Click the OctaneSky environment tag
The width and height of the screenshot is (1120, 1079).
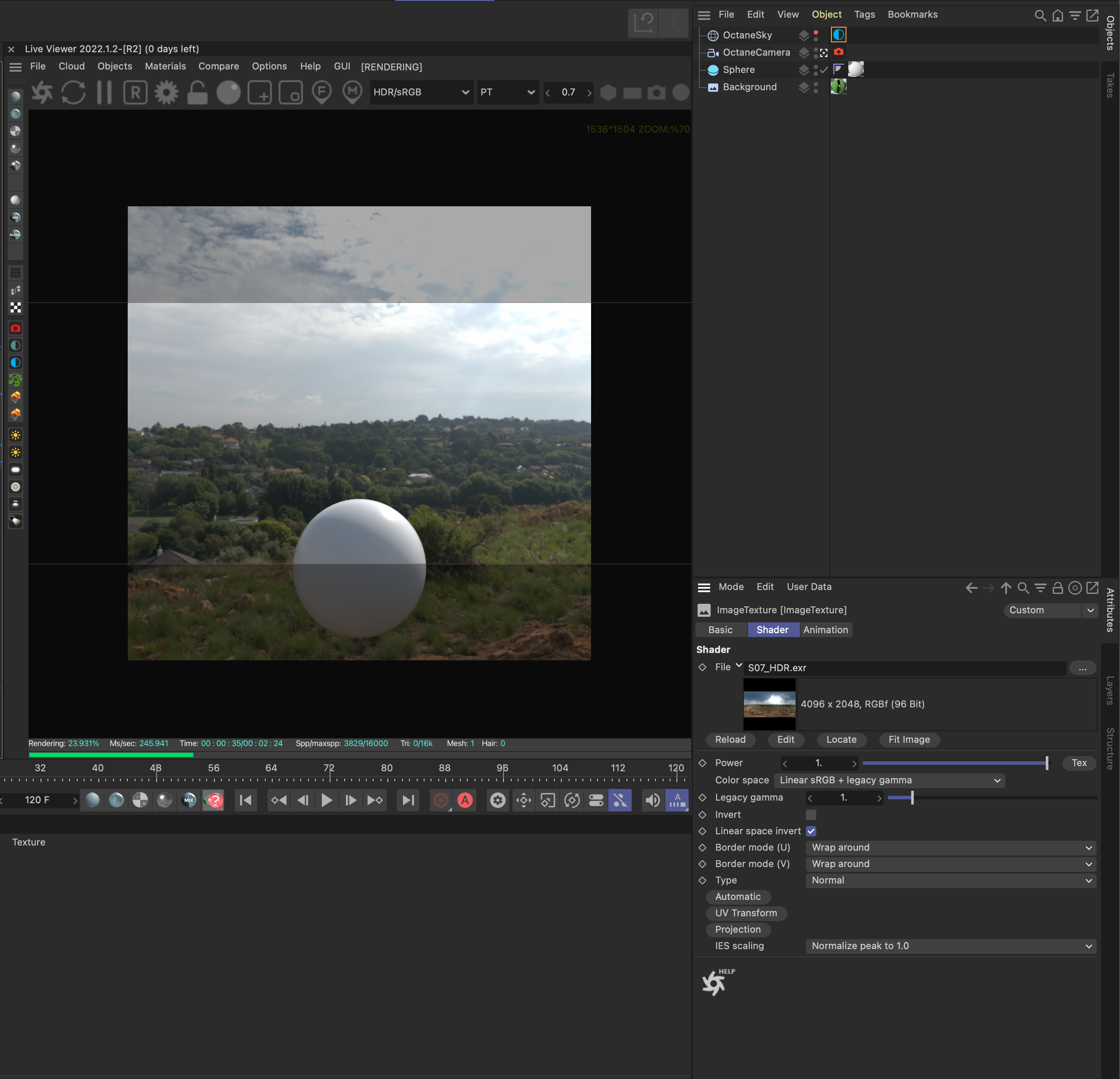click(838, 35)
